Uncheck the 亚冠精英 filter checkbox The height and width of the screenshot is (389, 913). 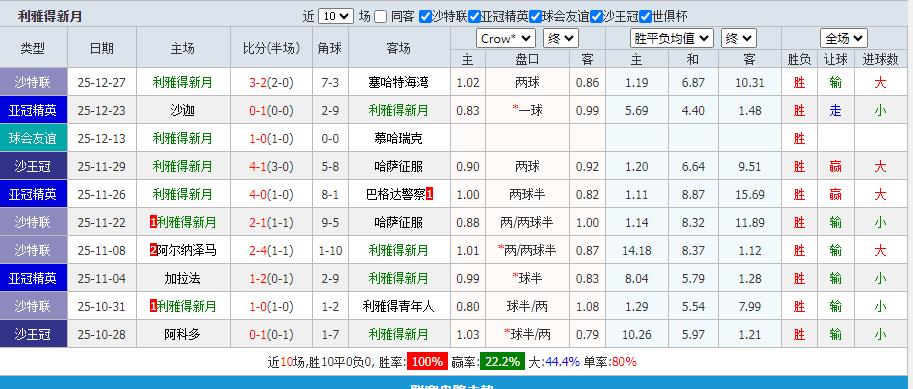474,16
